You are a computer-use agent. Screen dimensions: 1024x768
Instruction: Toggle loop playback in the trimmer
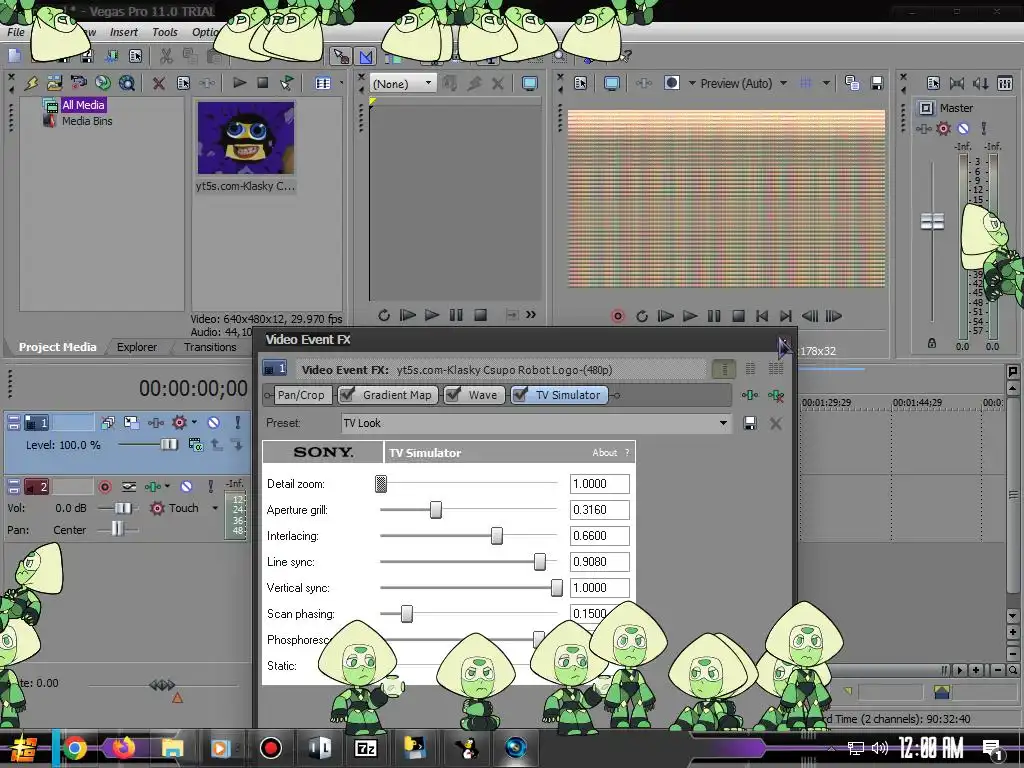point(383,315)
